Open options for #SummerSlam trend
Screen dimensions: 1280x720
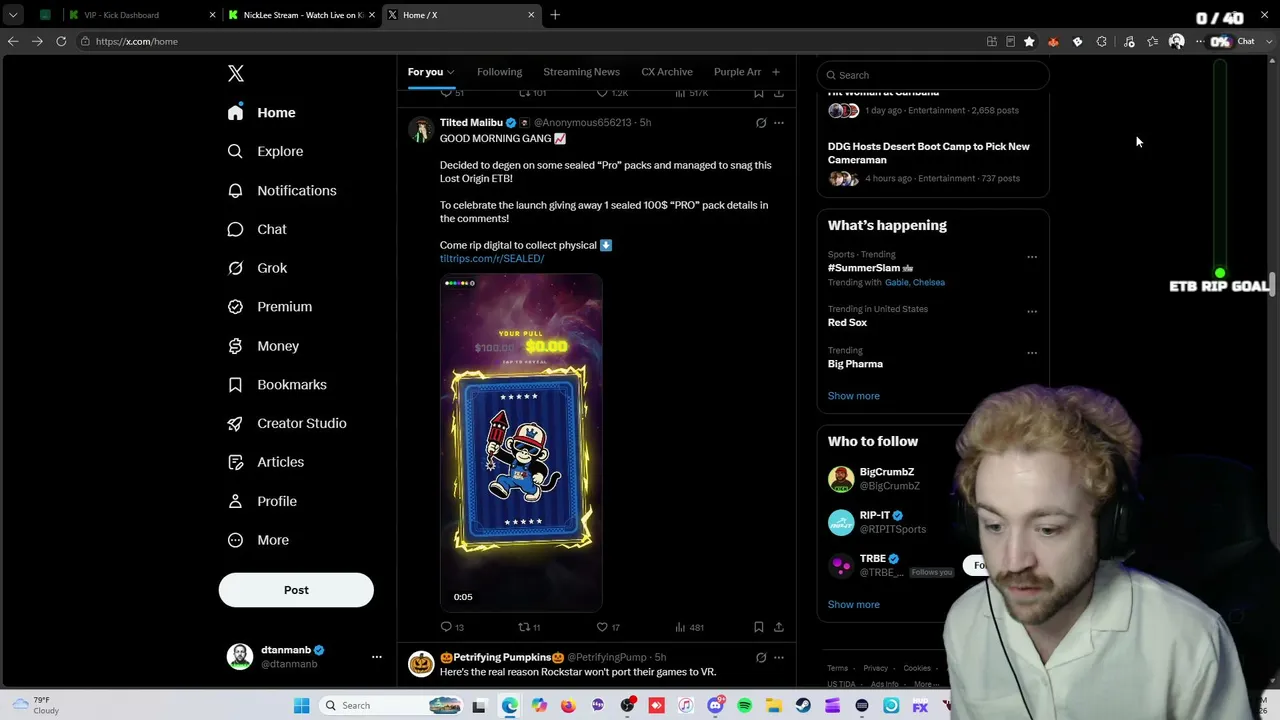coord(1032,257)
